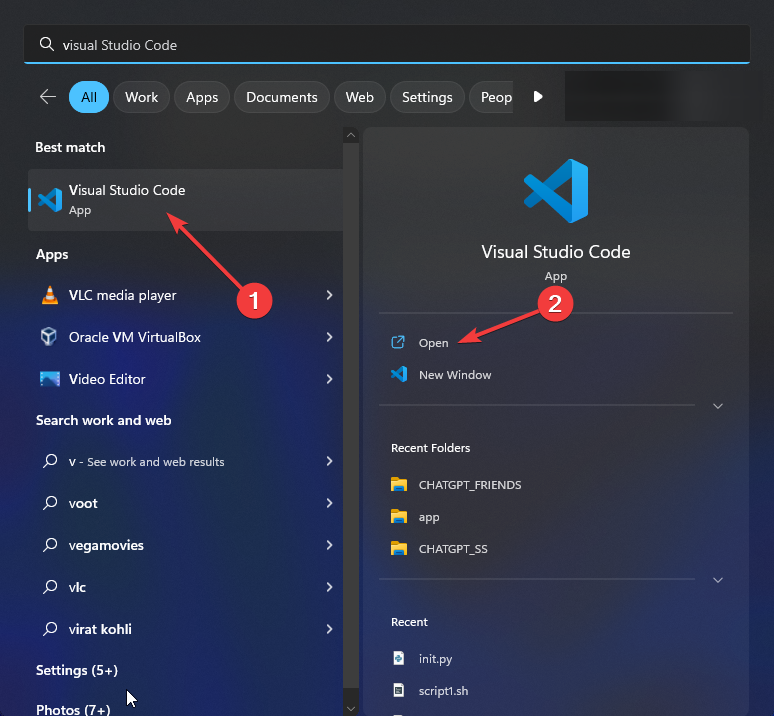Click the app folder icon in Recent Folders
The width and height of the screenshot is (774, 716).
[399, 517]
